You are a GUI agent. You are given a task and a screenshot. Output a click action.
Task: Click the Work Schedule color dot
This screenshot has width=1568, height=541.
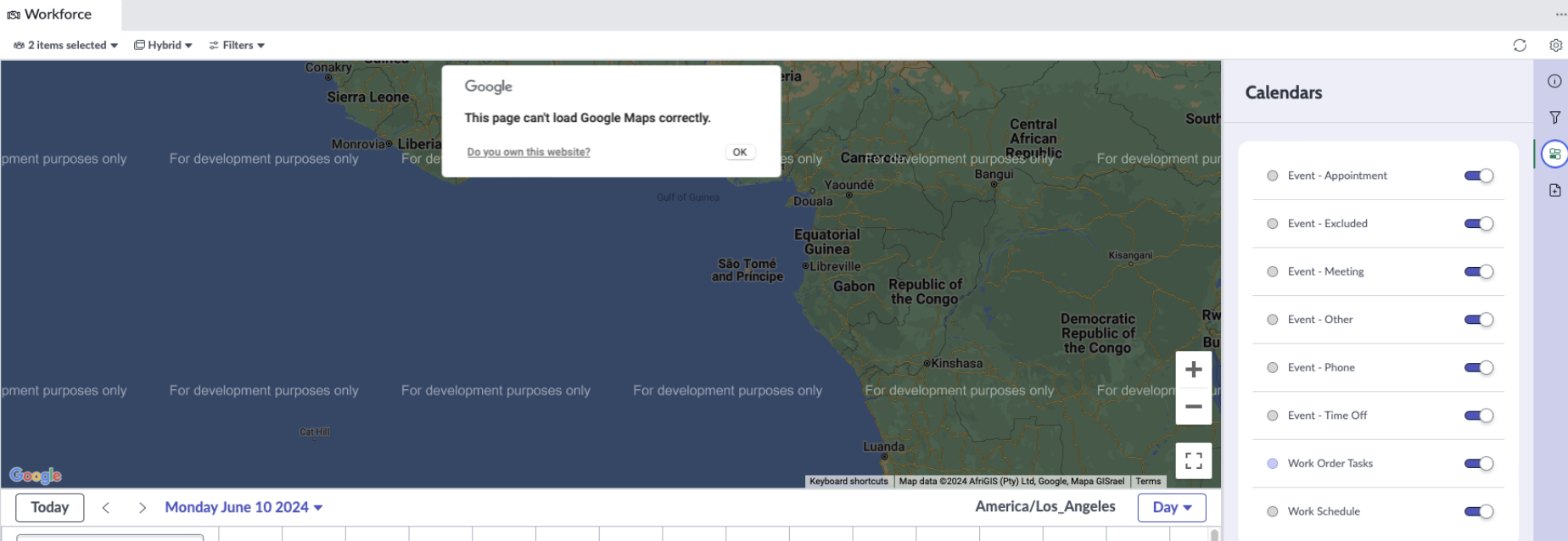(1272, 511)
